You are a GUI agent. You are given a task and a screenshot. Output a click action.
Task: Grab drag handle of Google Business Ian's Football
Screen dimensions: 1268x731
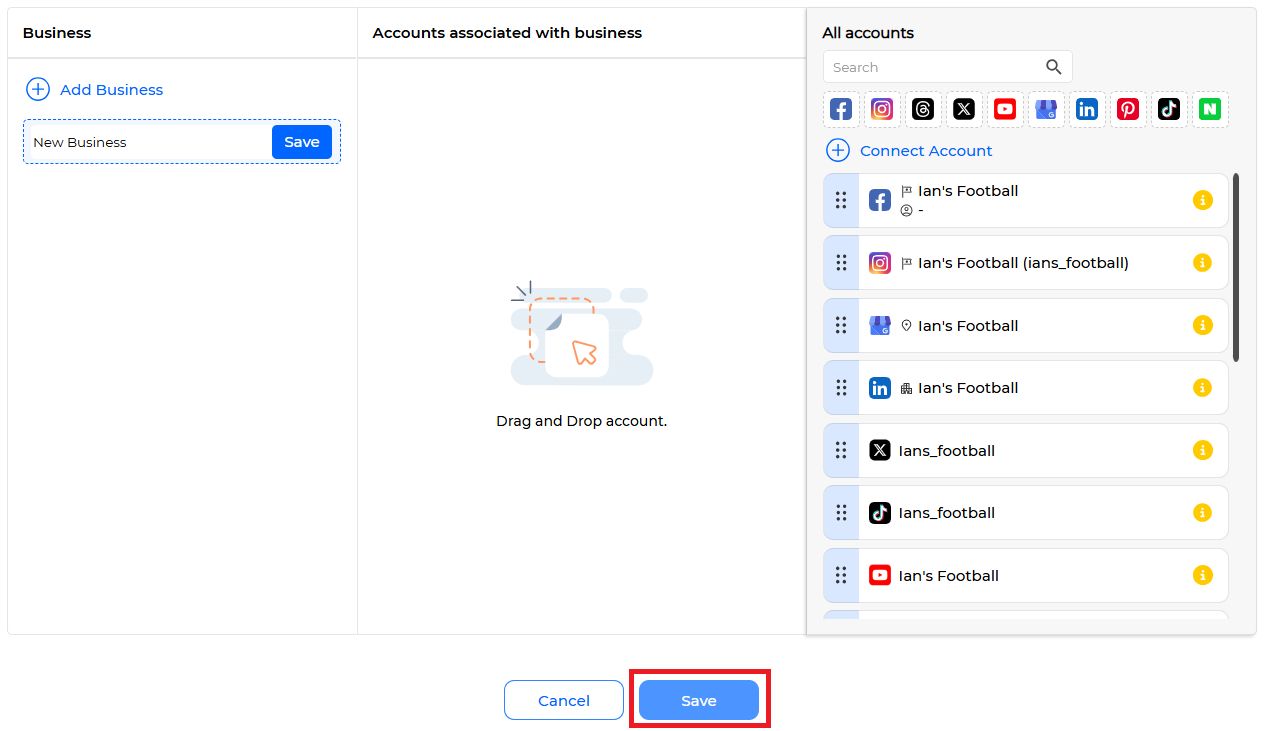tap(841, 325)
